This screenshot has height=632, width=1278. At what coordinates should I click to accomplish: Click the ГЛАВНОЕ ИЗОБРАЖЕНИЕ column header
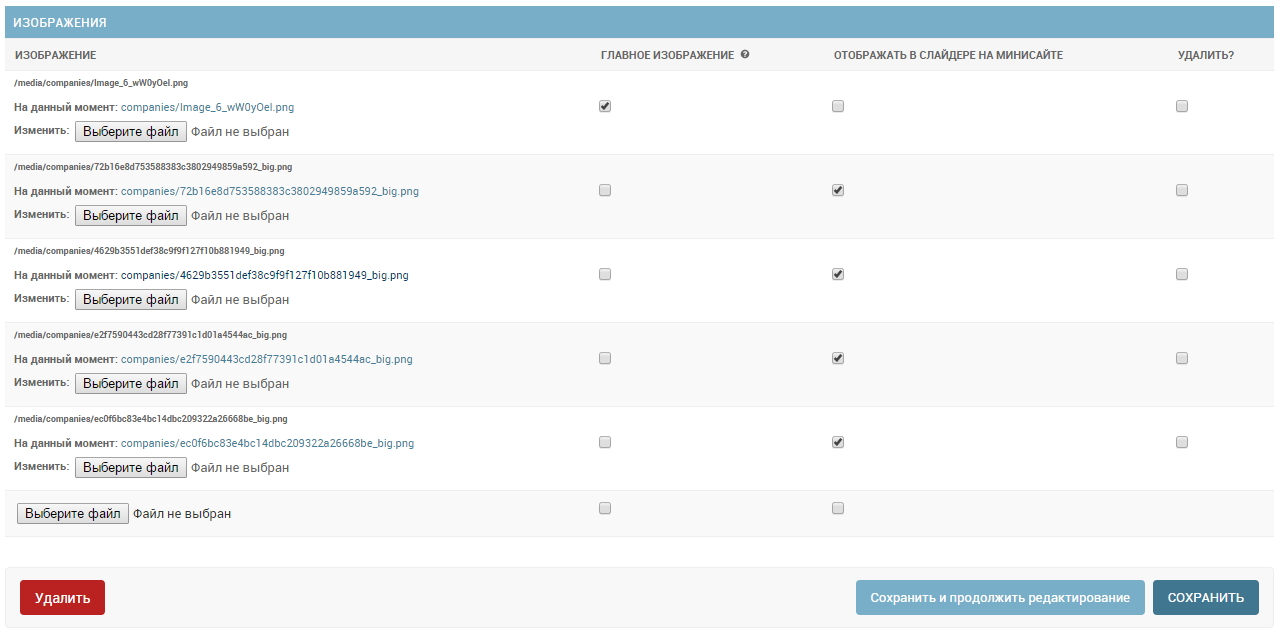tap(667, 55)
